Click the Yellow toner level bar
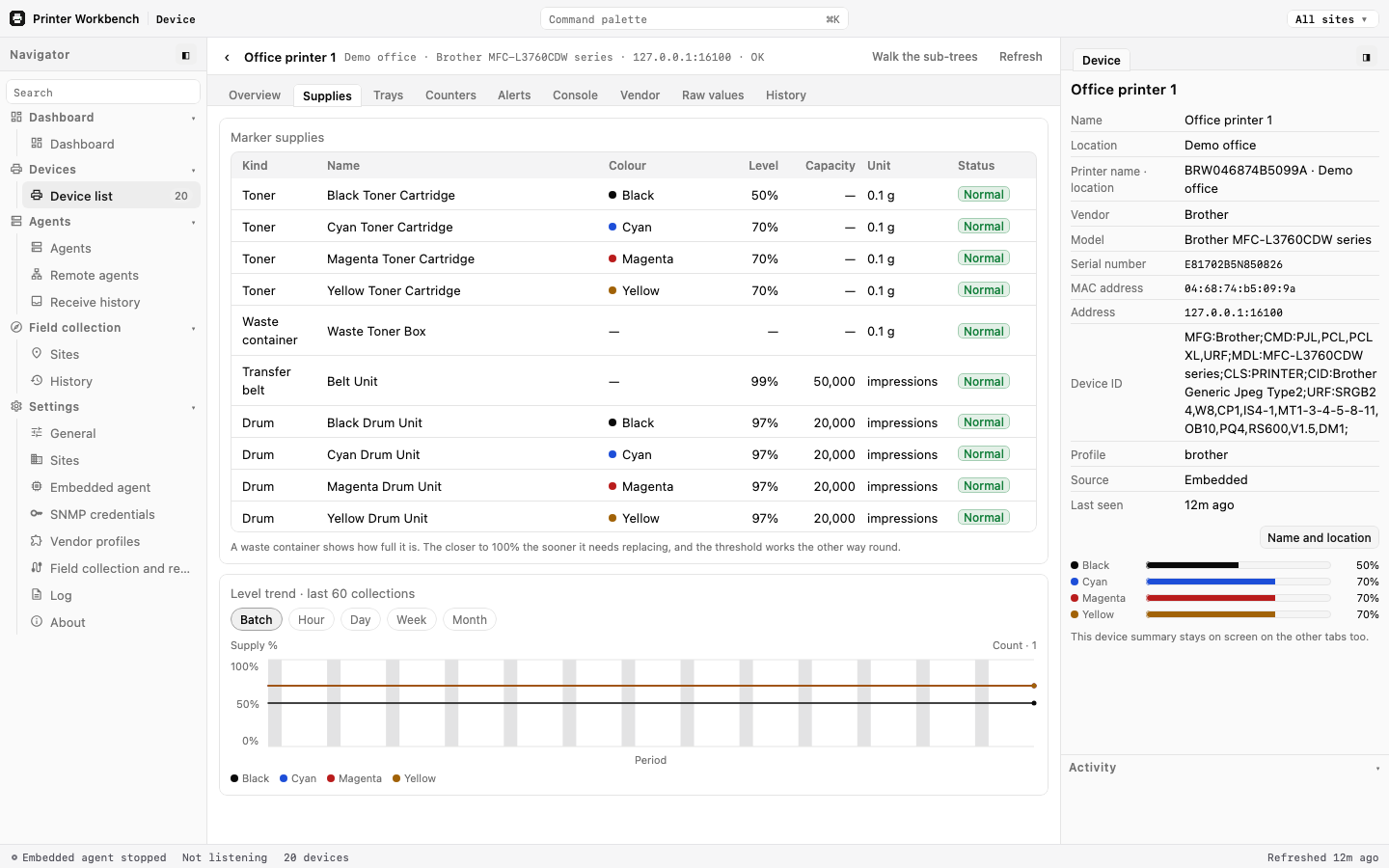 [1239, 614]
